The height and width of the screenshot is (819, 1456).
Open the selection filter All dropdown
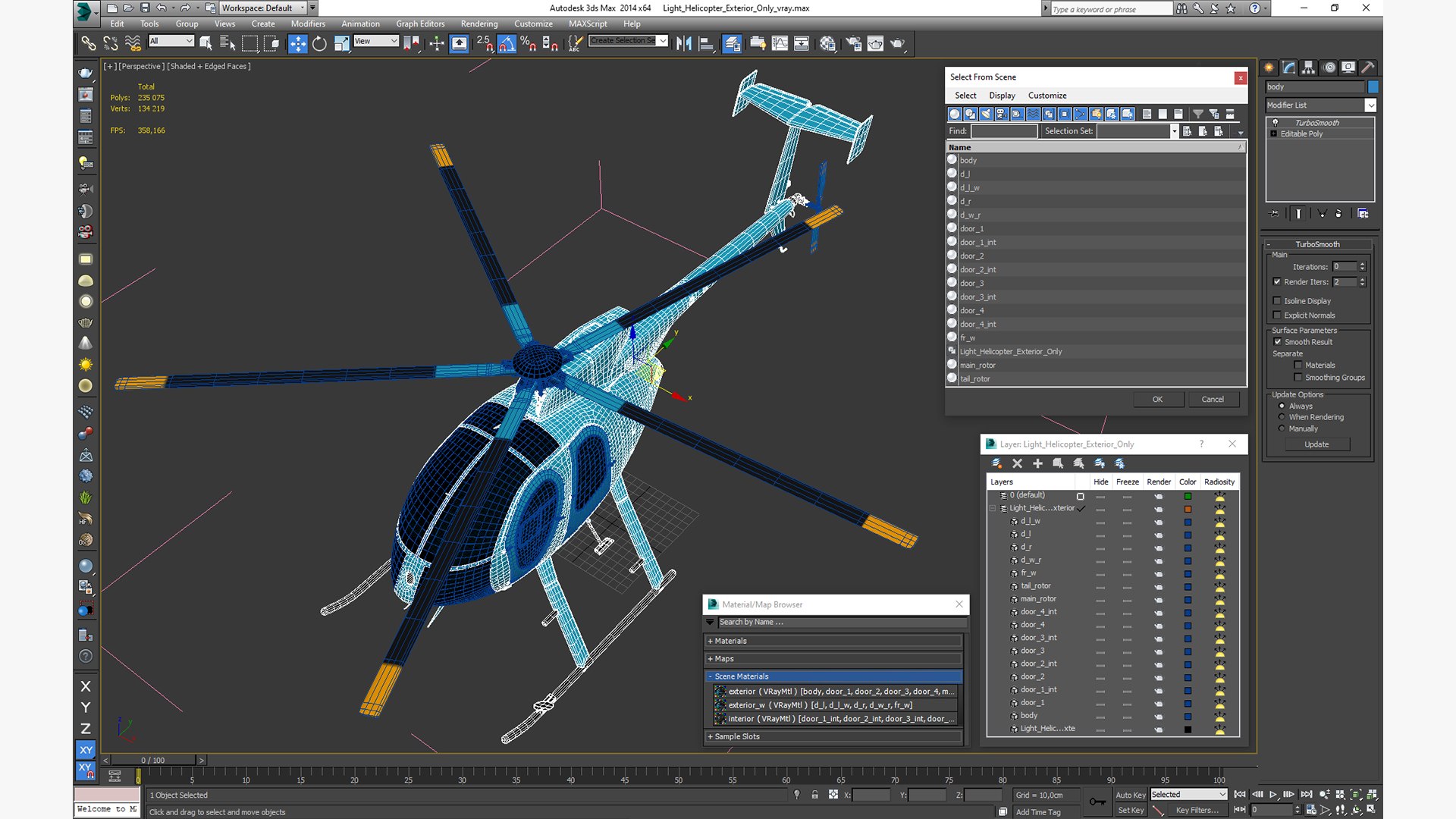(x=171, y=41)
